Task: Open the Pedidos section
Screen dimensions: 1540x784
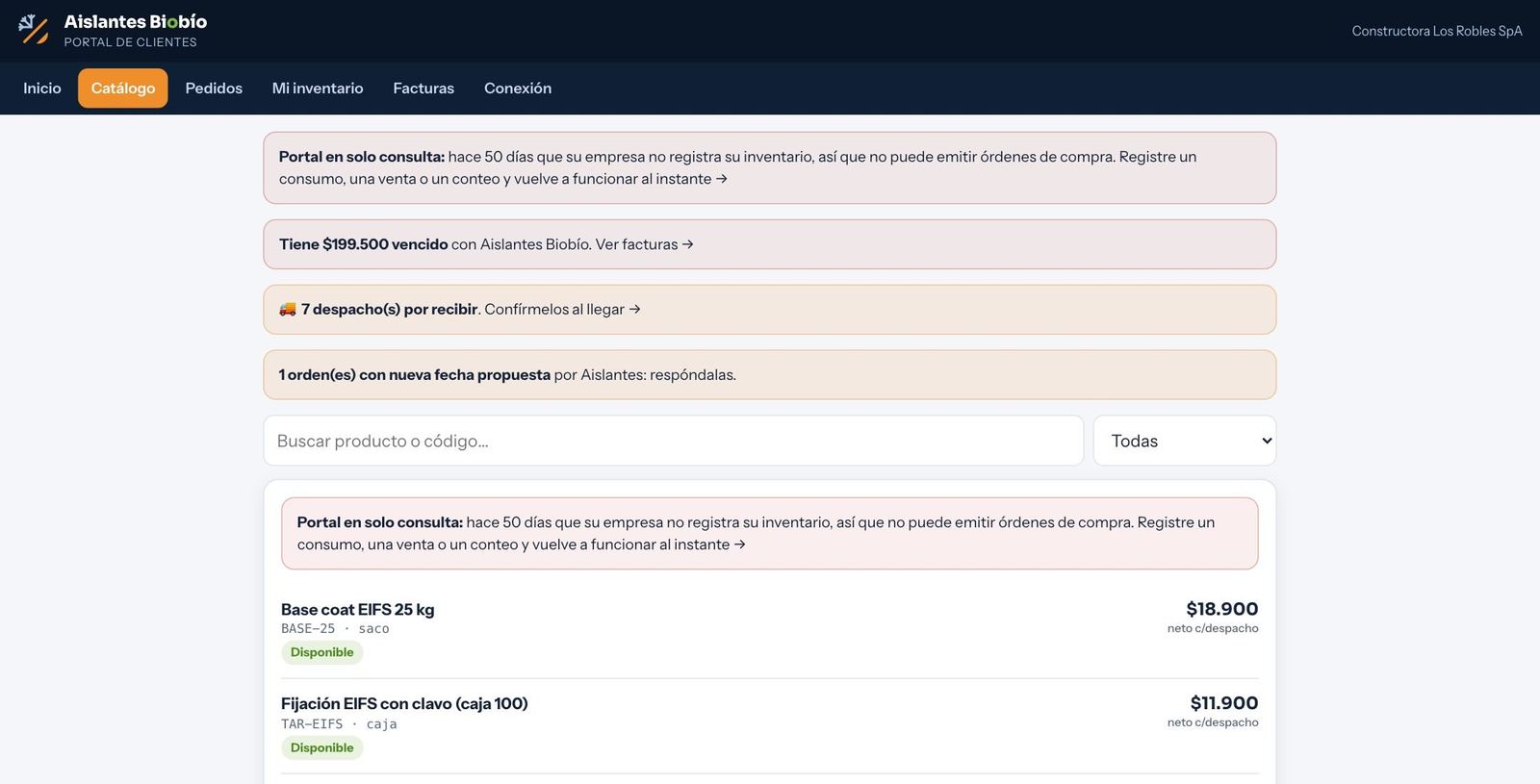Action: [214, 88]
